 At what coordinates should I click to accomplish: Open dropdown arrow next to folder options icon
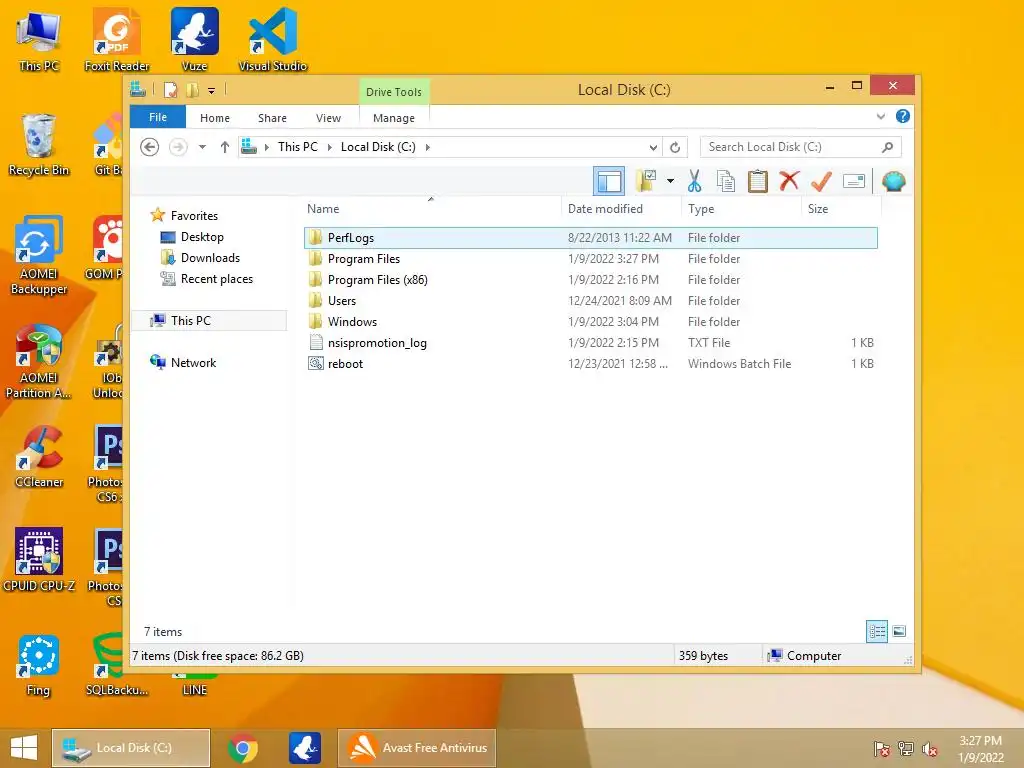(x=670, y=181)
